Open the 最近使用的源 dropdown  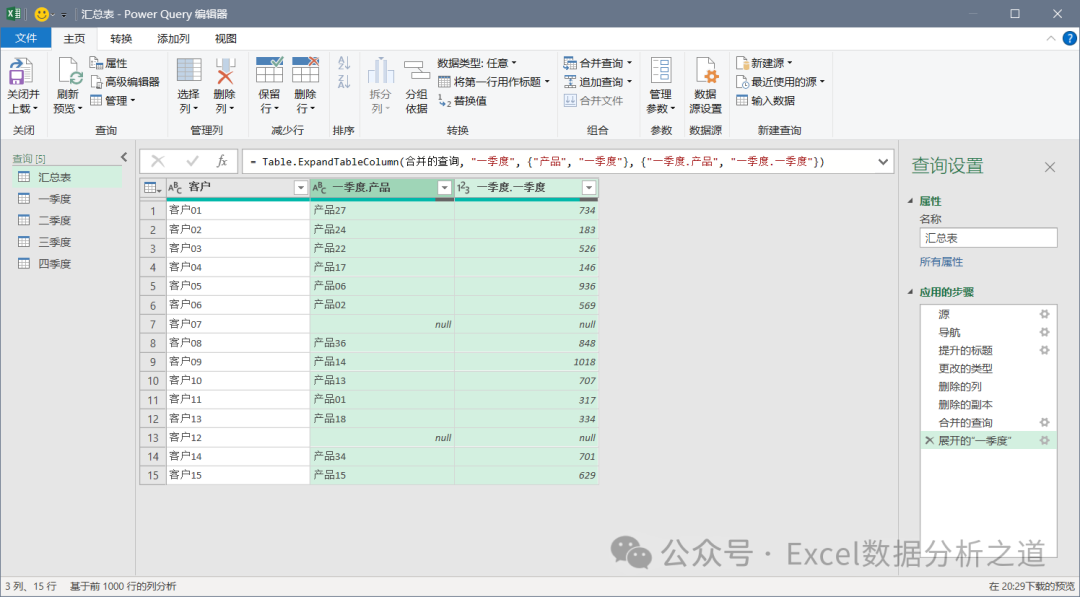coord(780,81)
